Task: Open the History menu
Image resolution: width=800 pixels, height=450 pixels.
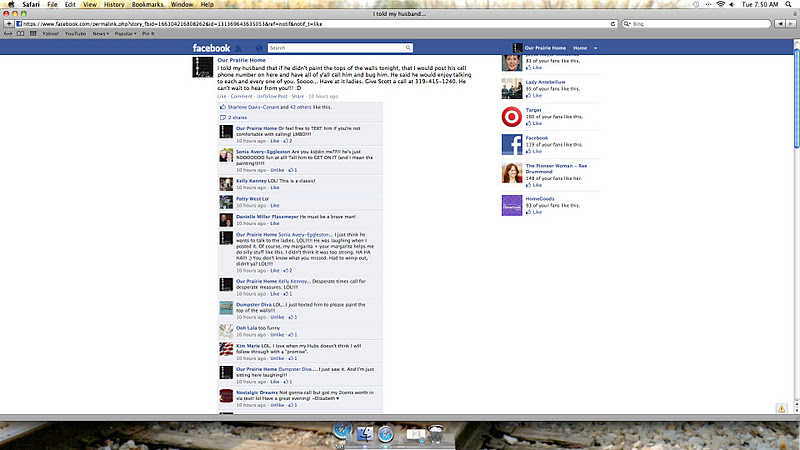Action: [x=114, y=4]
